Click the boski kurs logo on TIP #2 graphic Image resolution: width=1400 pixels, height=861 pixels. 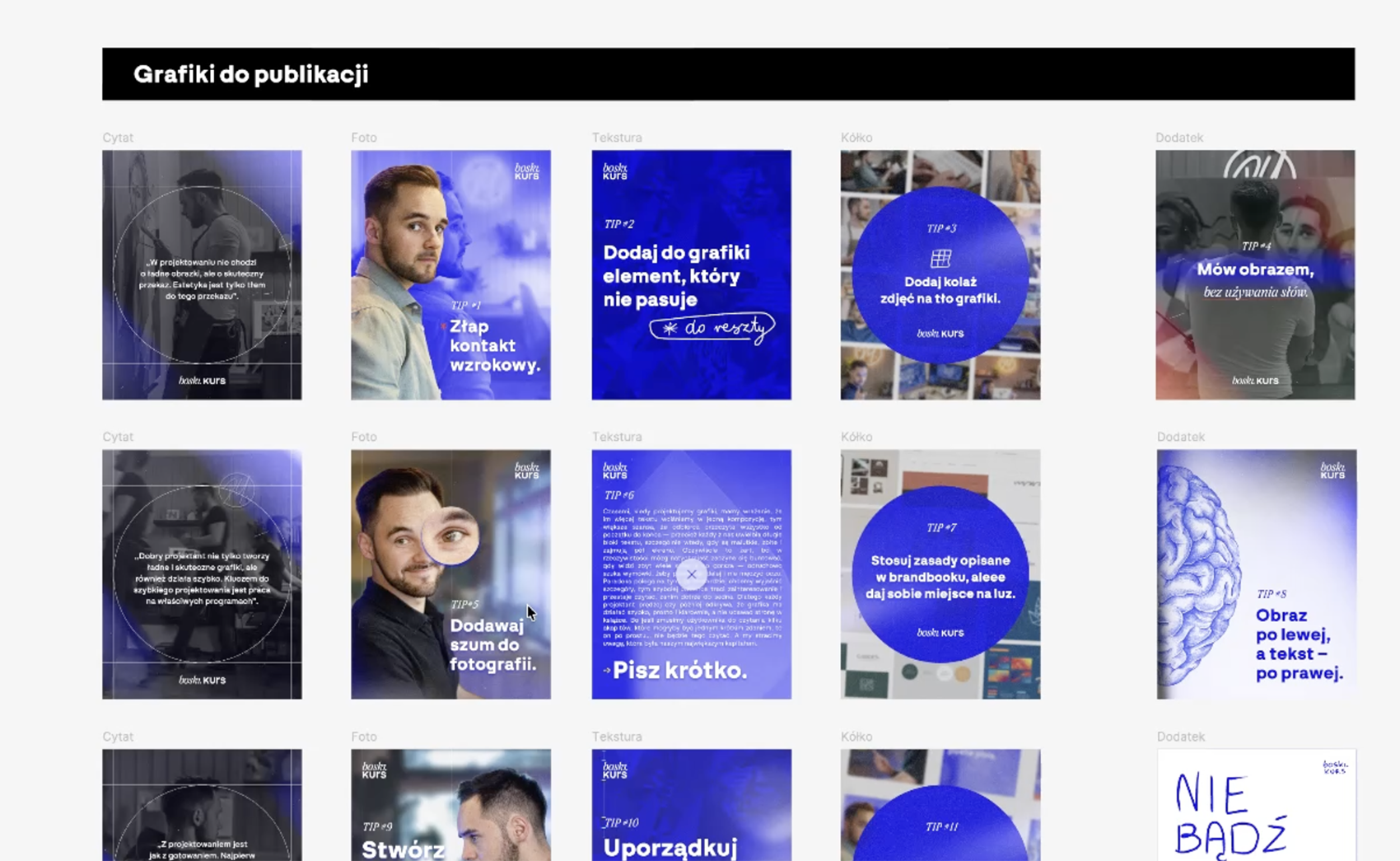tap(614, 171)
